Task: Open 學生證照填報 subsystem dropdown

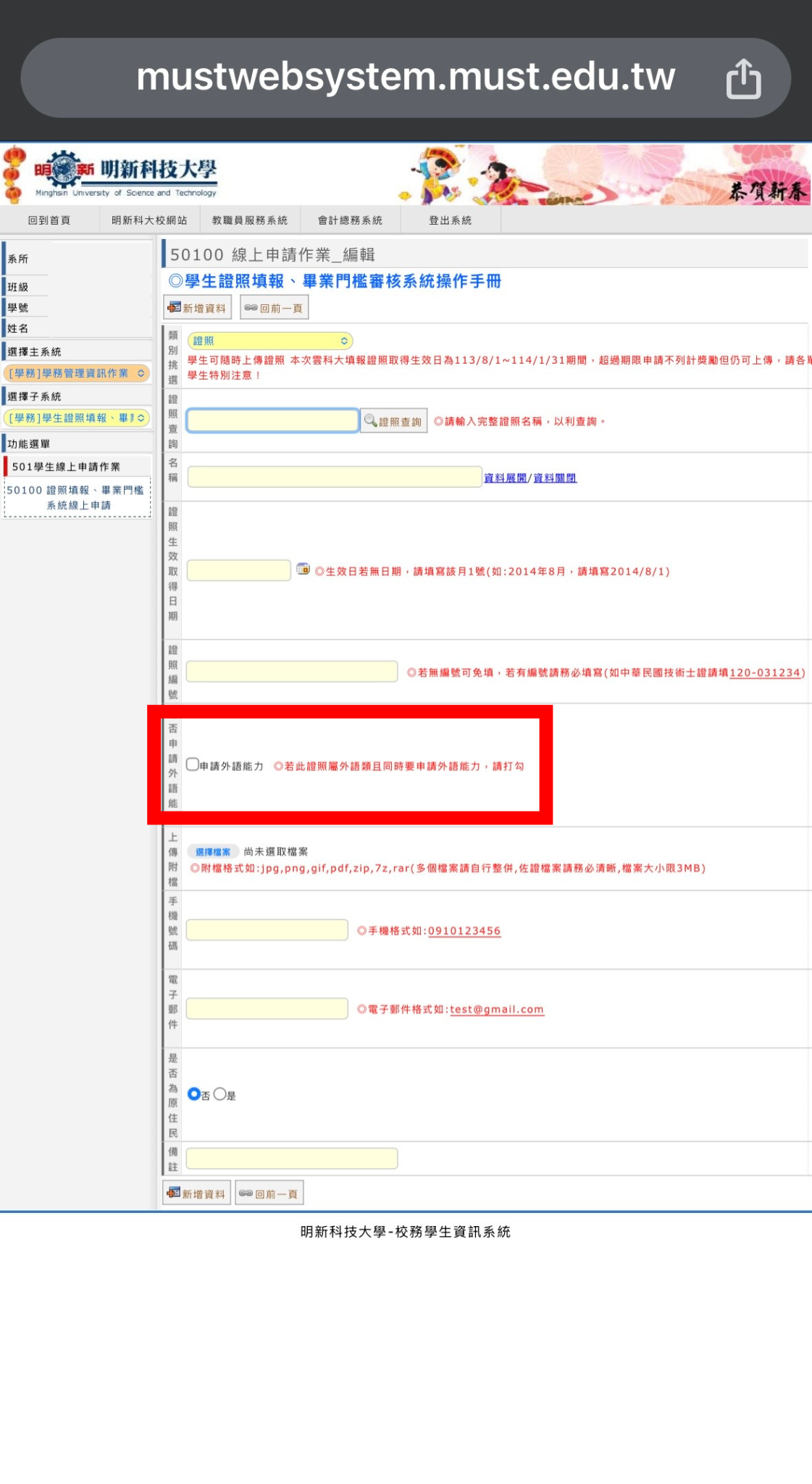Action: (77, 418)
